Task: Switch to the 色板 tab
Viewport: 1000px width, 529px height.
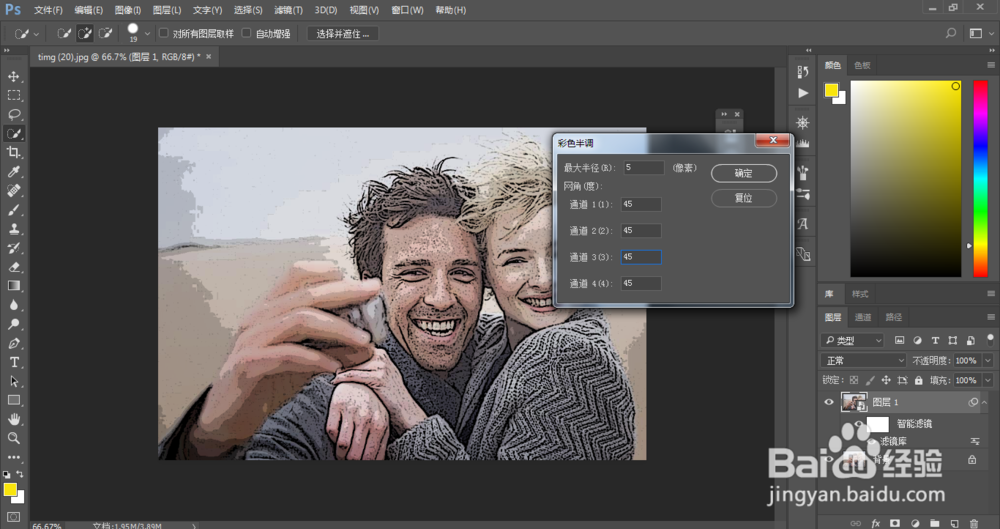Action: (862, 65)
